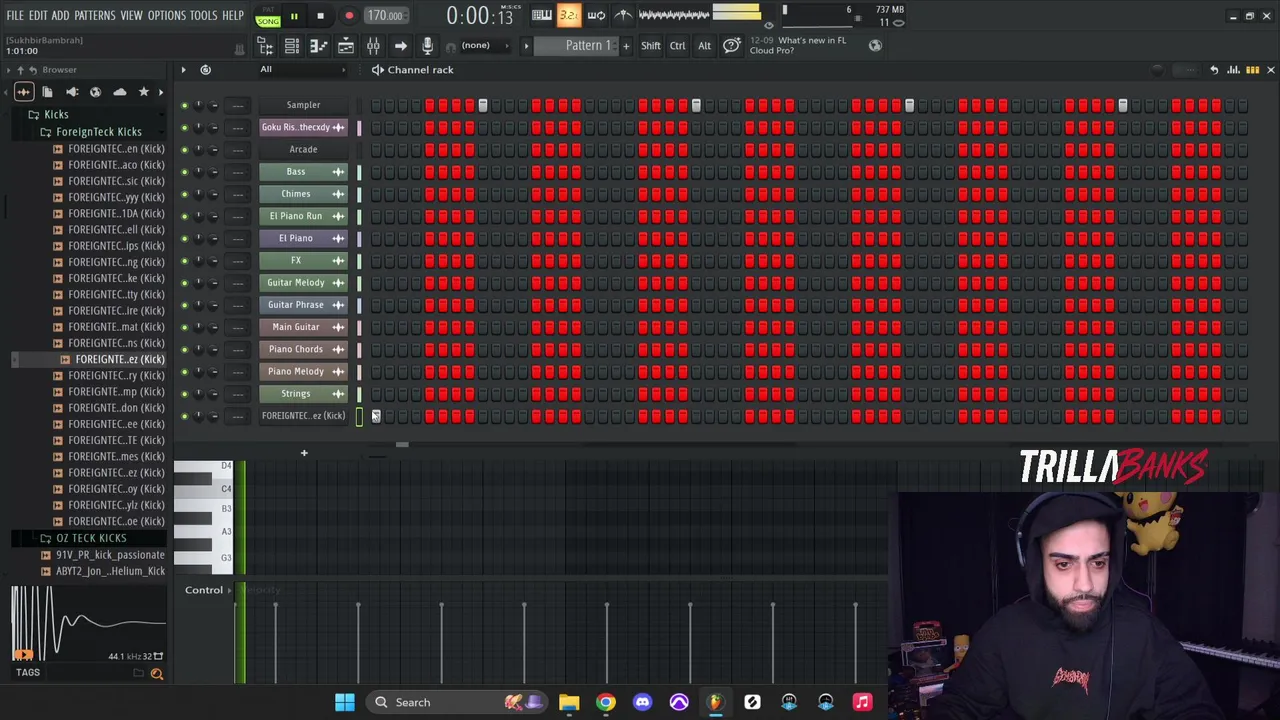The image size is (1280, 720).
Task: Open the TOOLS menu
Action: tap(204, 16)
